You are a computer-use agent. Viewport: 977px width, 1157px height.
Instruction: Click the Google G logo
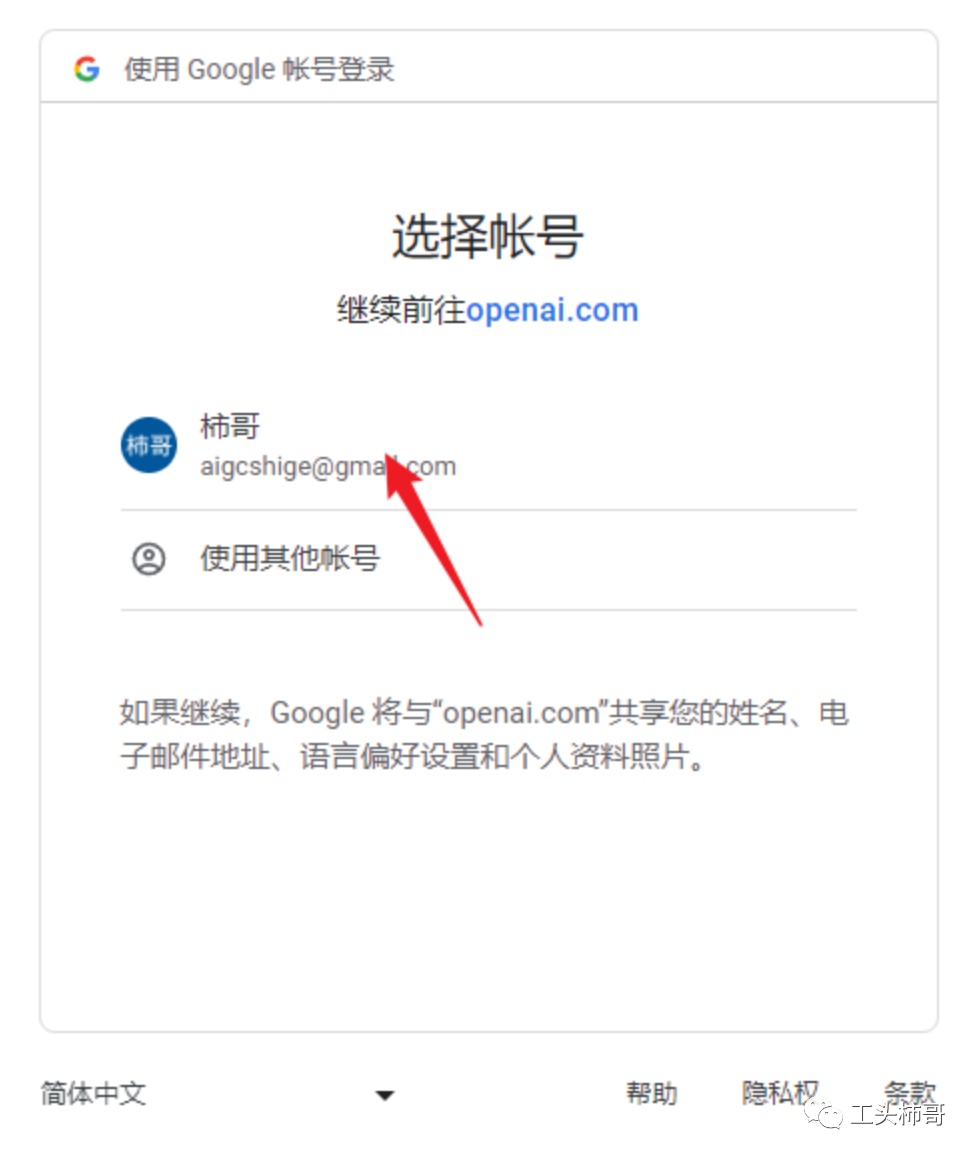pyautogui.click(x=86, y=69)
